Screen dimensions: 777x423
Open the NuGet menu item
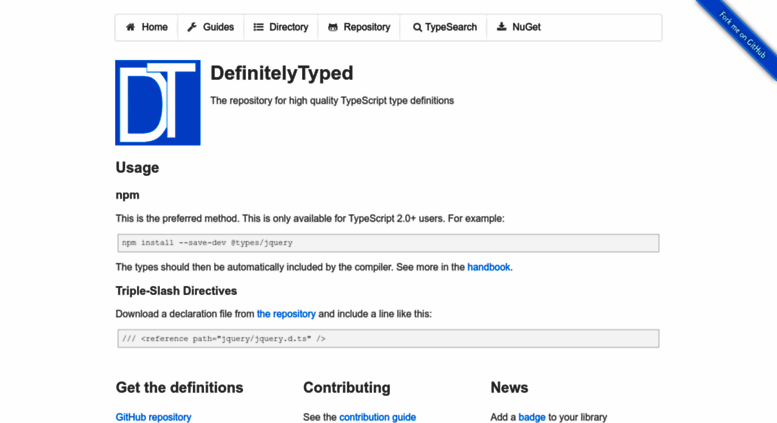point(519,27)
